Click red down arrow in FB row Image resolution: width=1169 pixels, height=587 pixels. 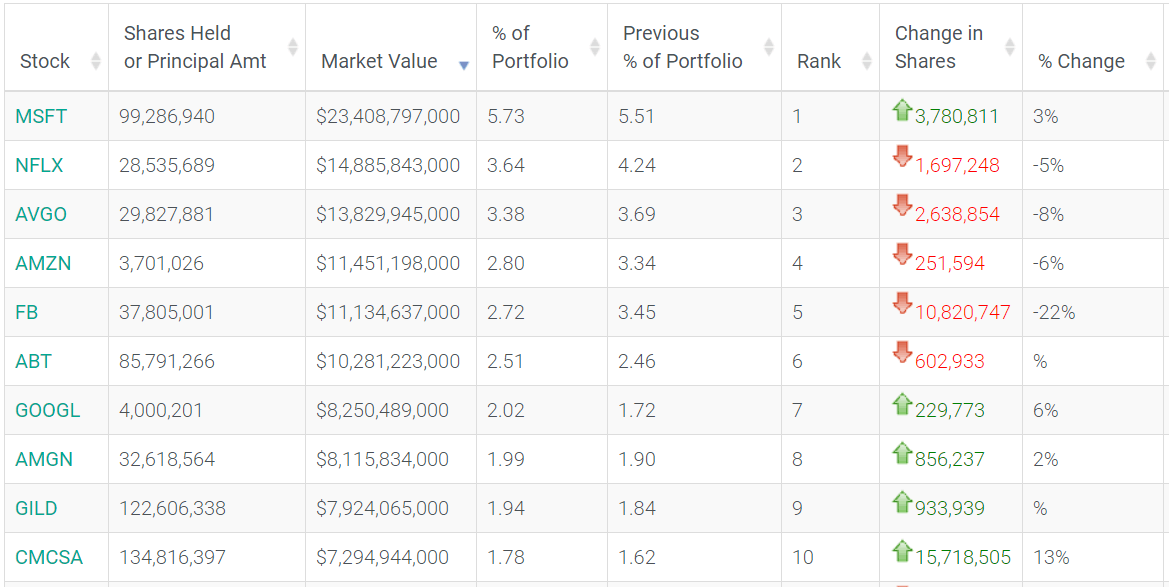[902, 303]
